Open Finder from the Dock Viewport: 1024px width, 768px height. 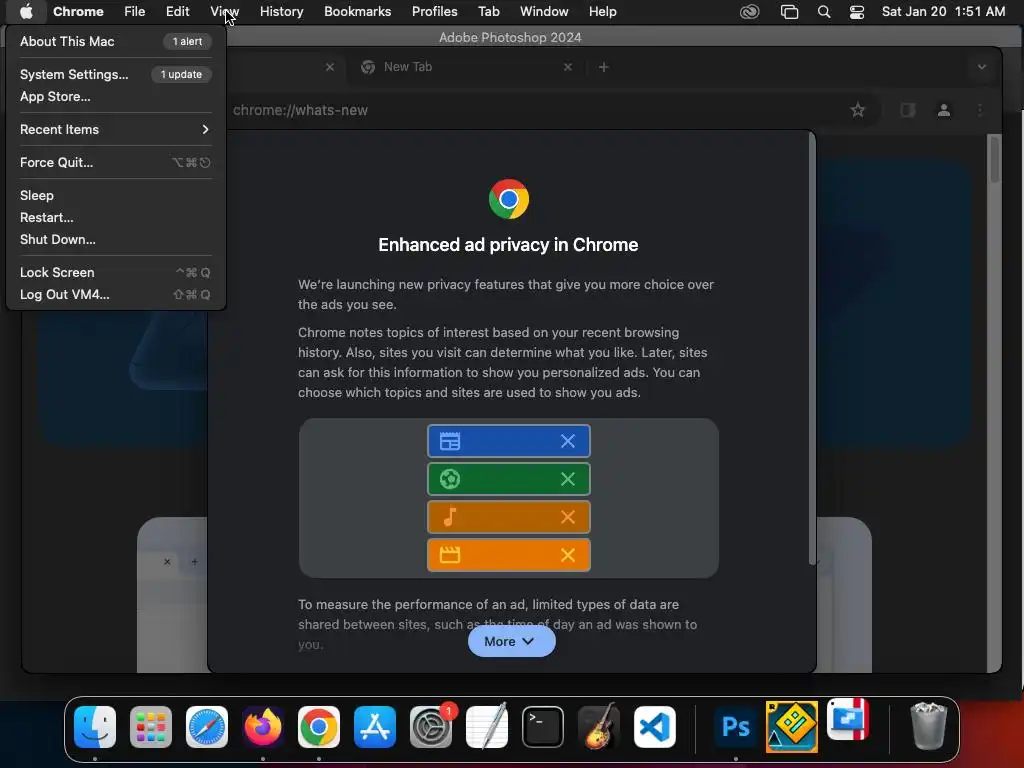click(x=95, y=726)
